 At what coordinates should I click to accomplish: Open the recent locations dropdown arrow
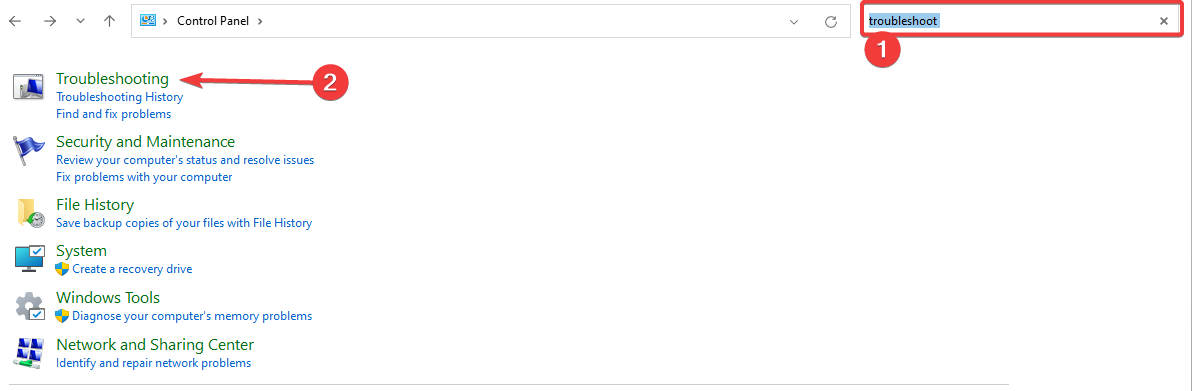(x=81, y=21)
